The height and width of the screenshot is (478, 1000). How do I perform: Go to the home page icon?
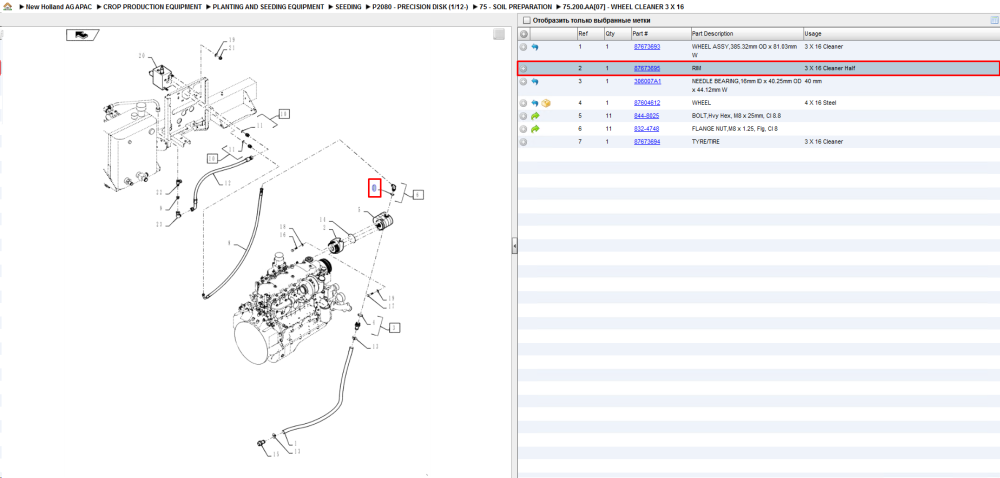coord(7,6)
